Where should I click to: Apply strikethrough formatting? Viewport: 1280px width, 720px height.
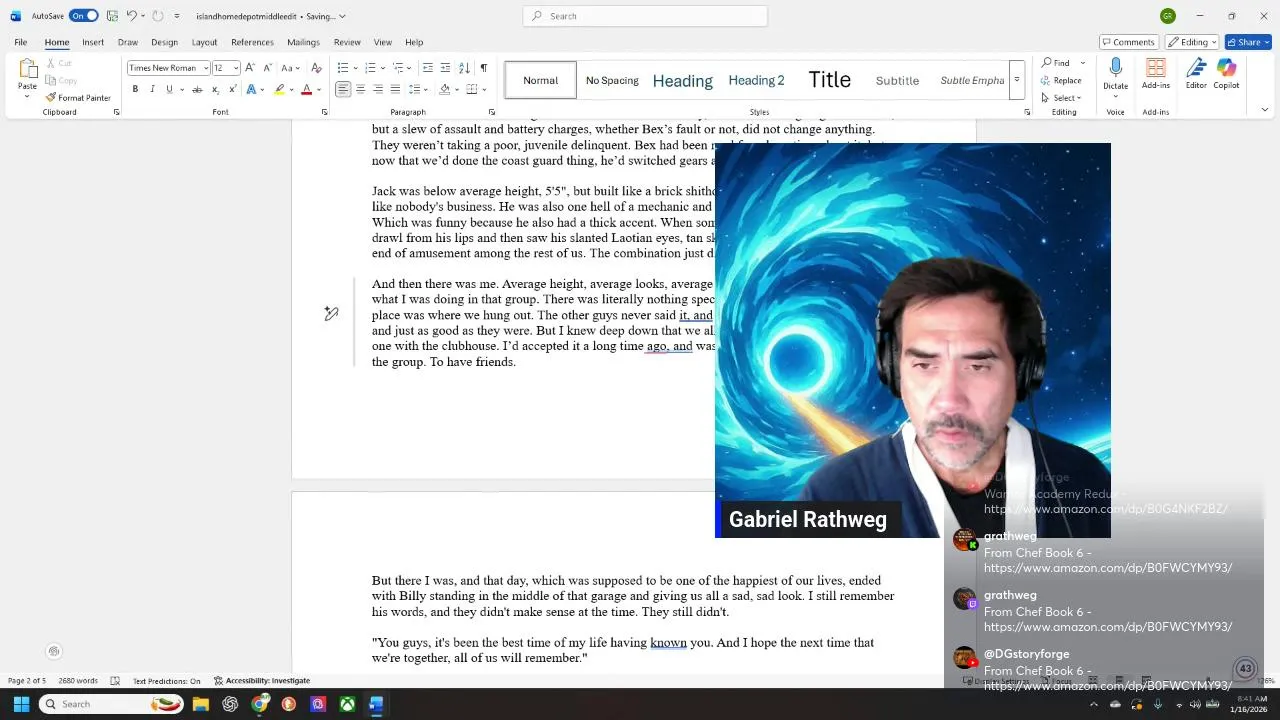[x=197, y=89]
